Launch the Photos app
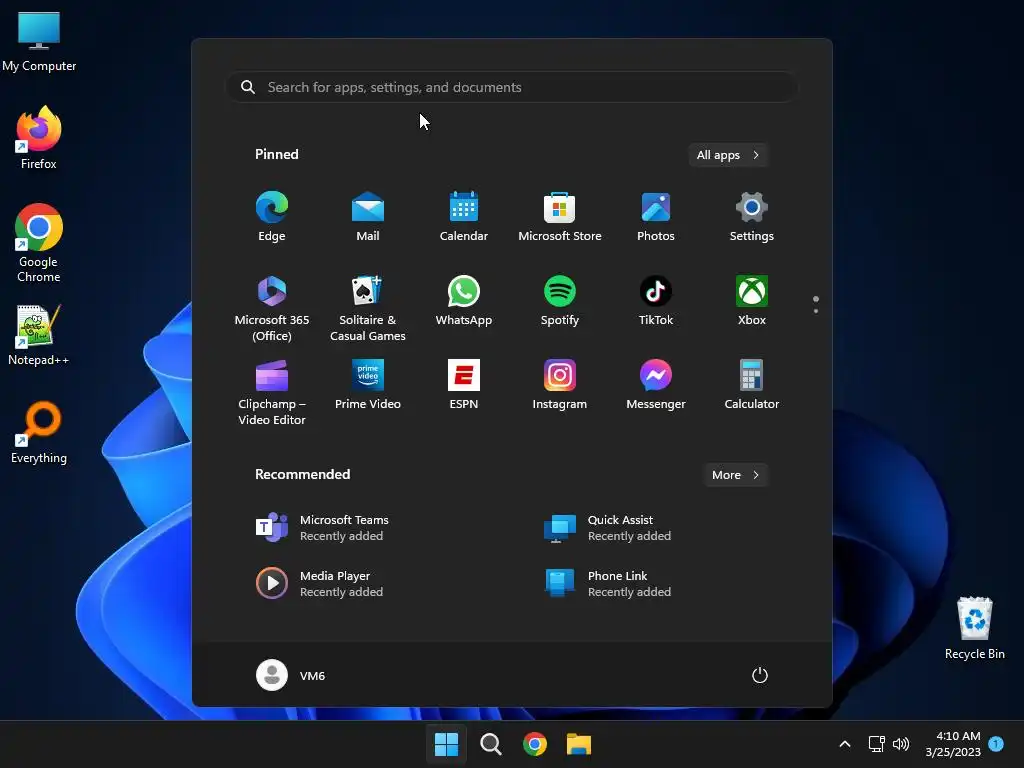Image resolution: width=1024 pixels, height=768 pixels. coord(656,217)
